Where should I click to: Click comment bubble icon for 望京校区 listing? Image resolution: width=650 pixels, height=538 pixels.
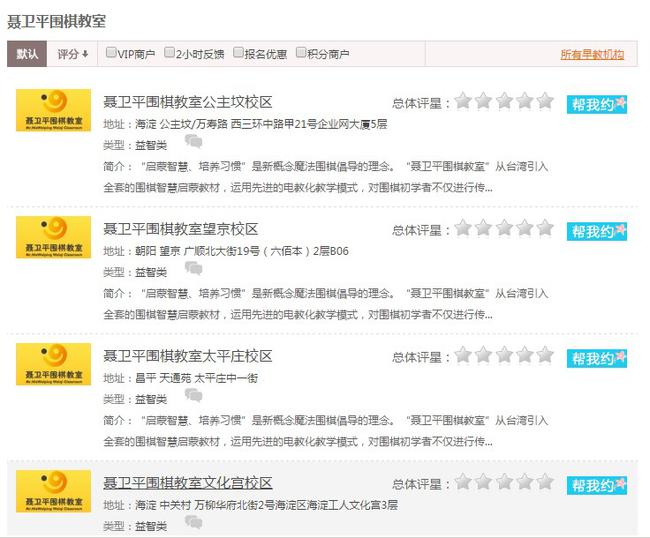(x=193, y=269)
